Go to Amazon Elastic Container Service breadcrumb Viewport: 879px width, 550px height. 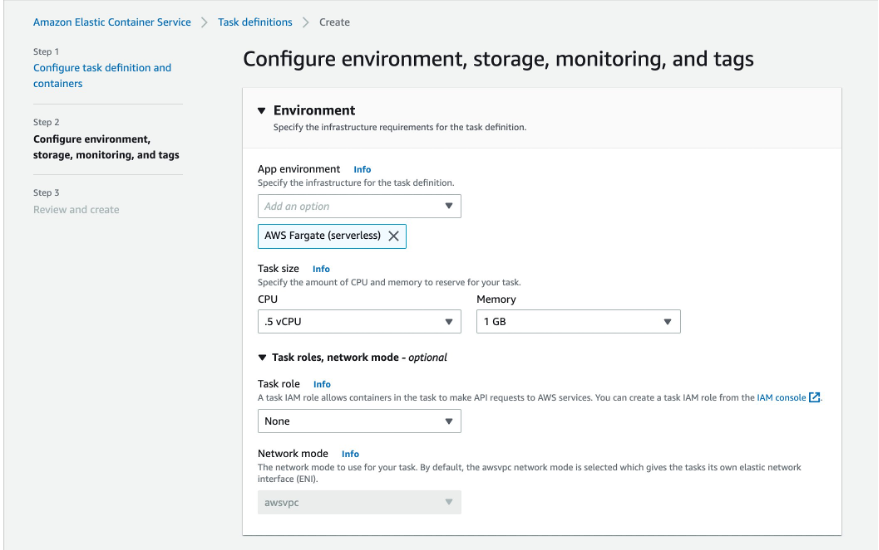[112, 22]
